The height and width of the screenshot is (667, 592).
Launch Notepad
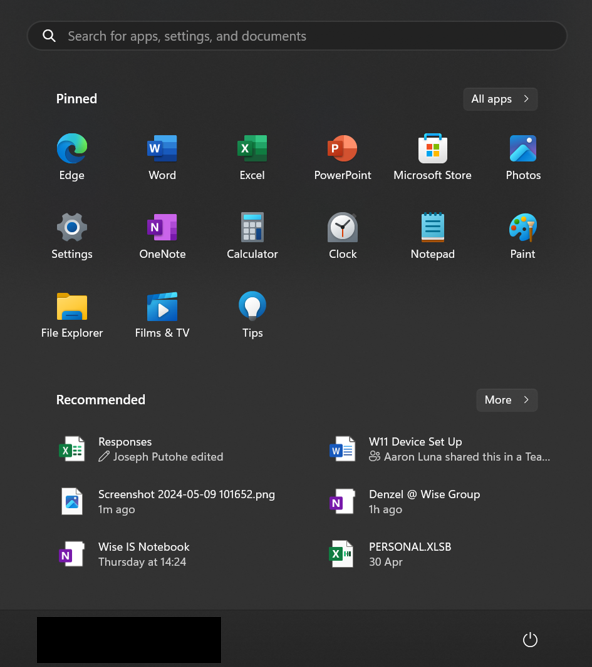pyautogui.click(x=433, y=235)
